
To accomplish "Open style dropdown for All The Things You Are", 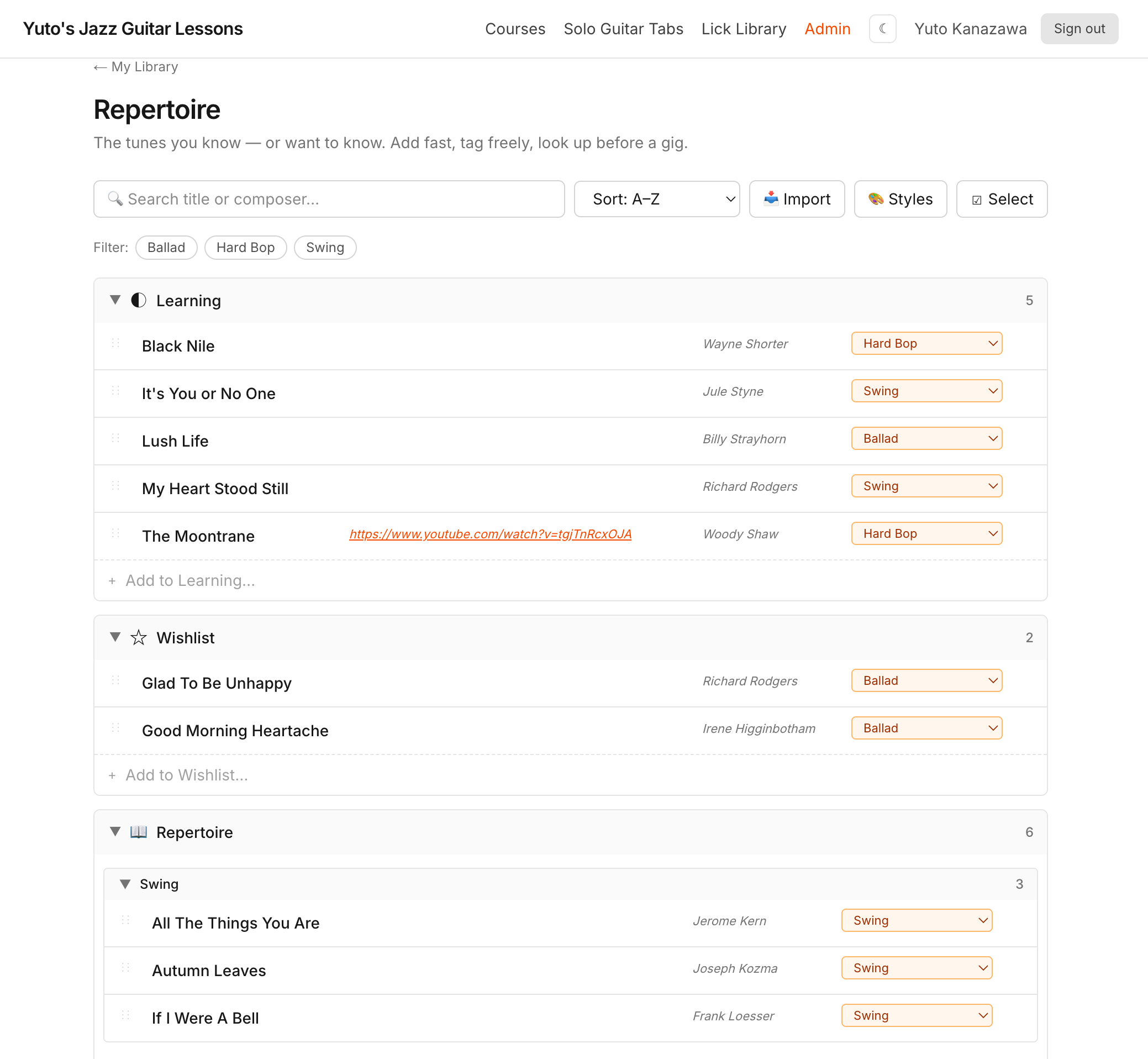I will (x=917, y=920).
